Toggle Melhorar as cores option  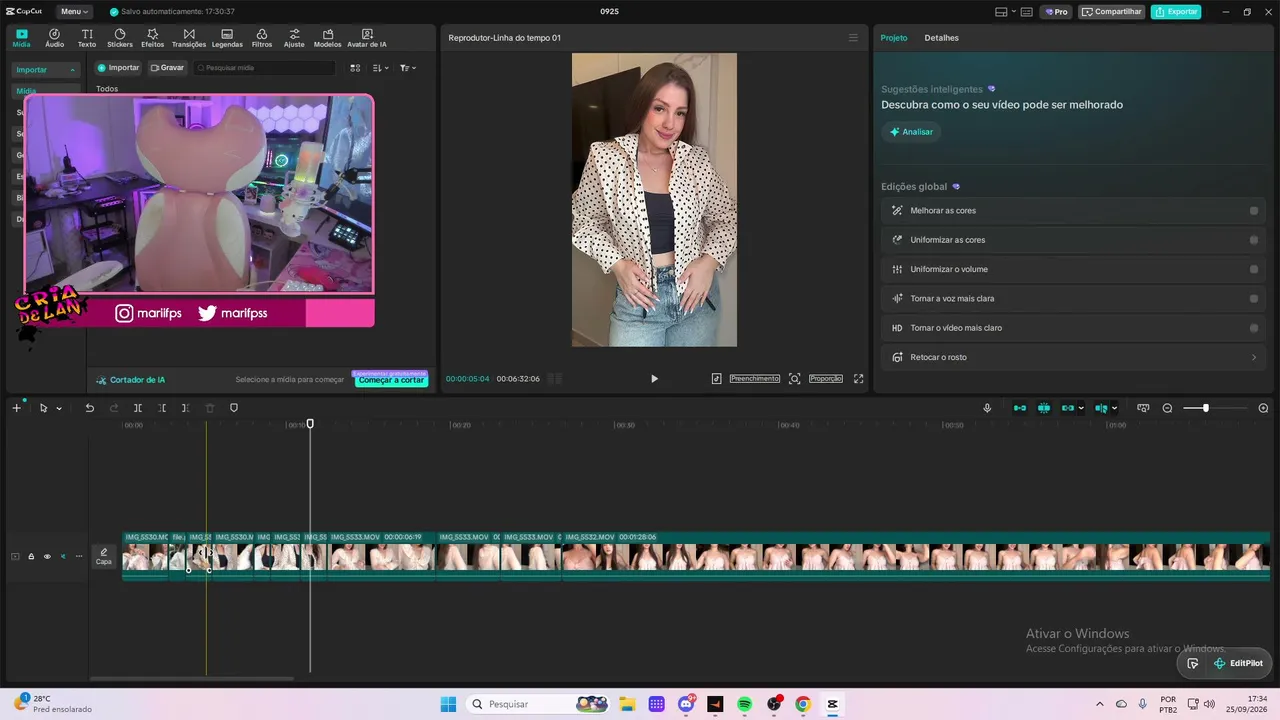(1254, 211)
